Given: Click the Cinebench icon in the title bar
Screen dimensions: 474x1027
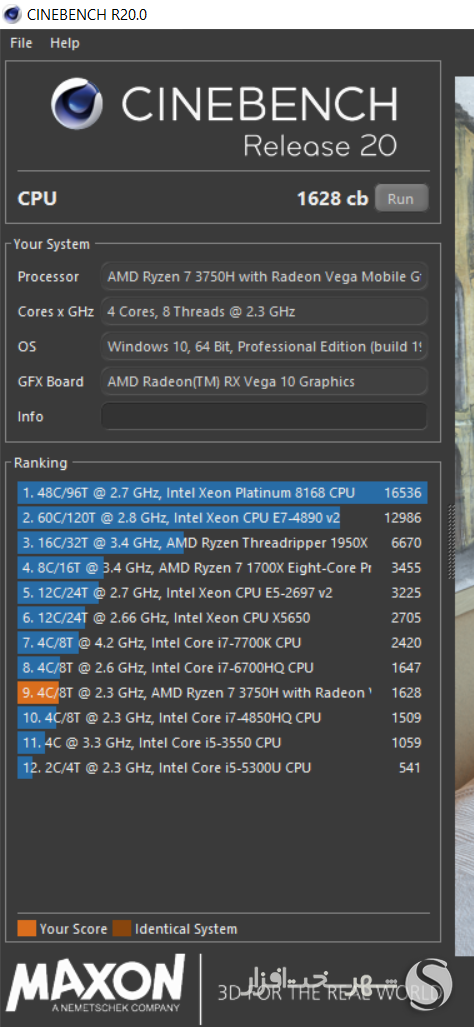Looking at the screenshot, I should click(10, 14).
